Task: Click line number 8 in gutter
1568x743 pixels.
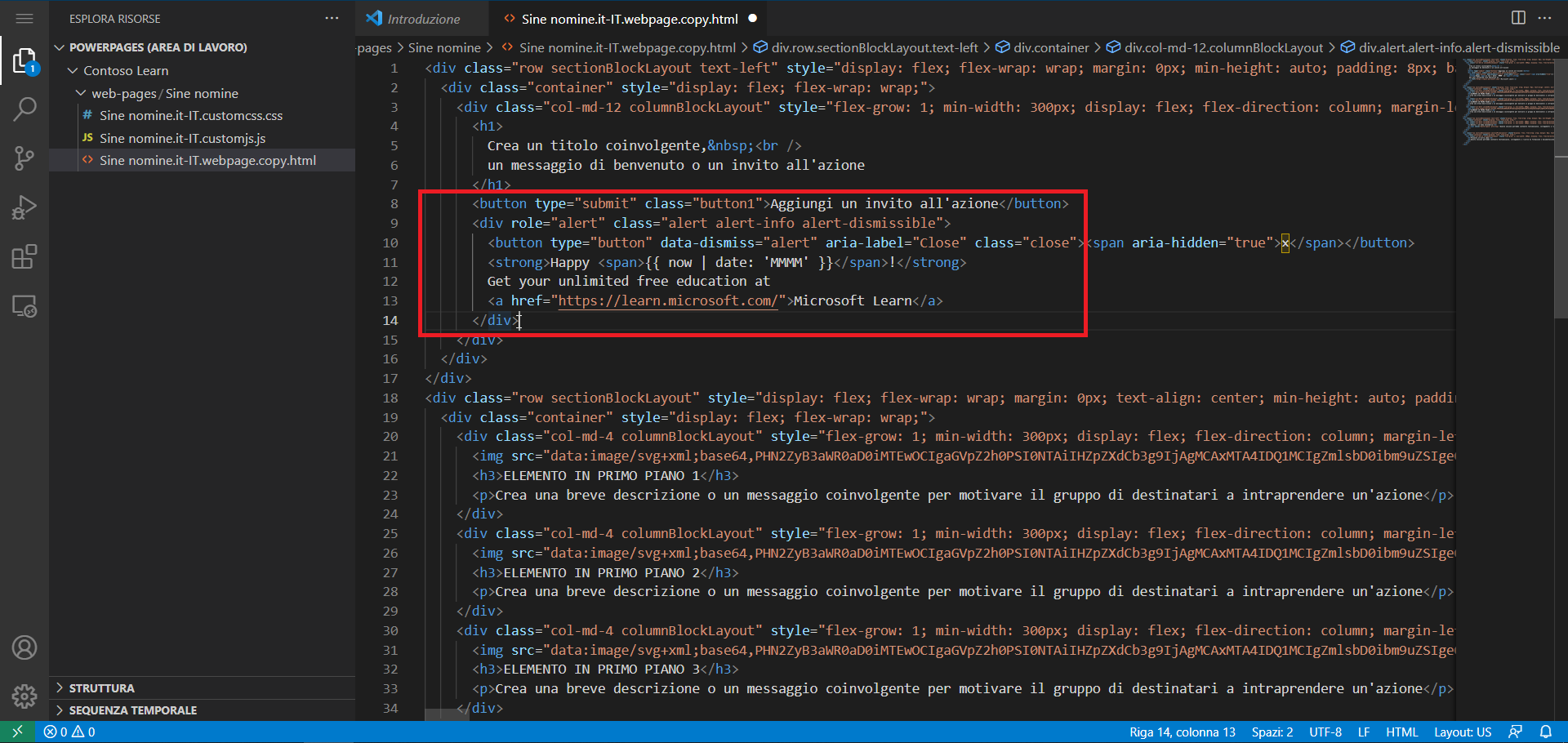Action: point(394,204)
